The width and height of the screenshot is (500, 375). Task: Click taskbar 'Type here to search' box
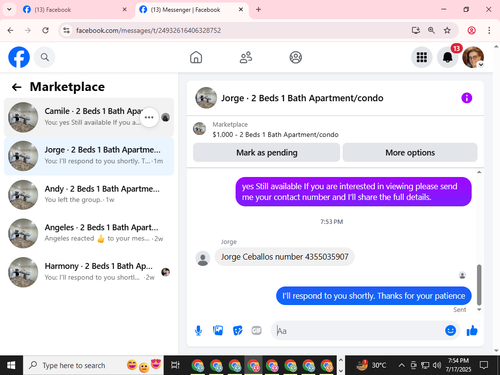point(93,365)
